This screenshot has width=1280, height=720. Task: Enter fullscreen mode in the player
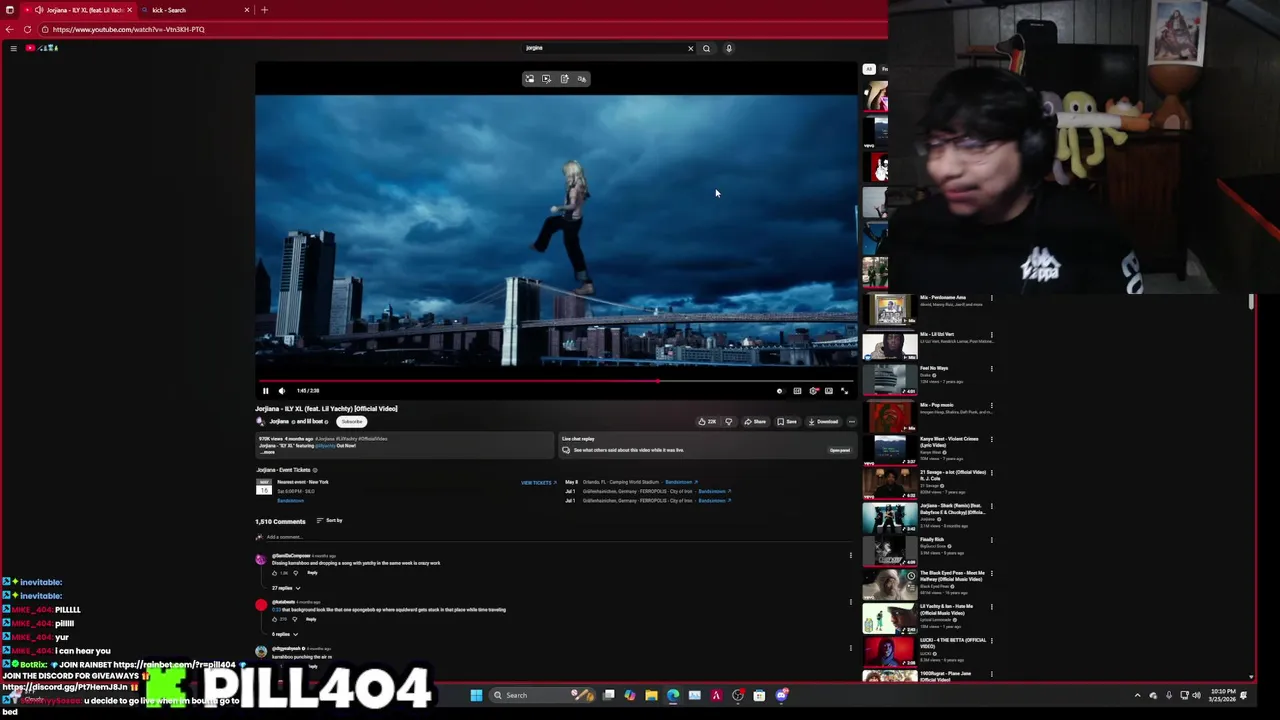click(844, 391)
